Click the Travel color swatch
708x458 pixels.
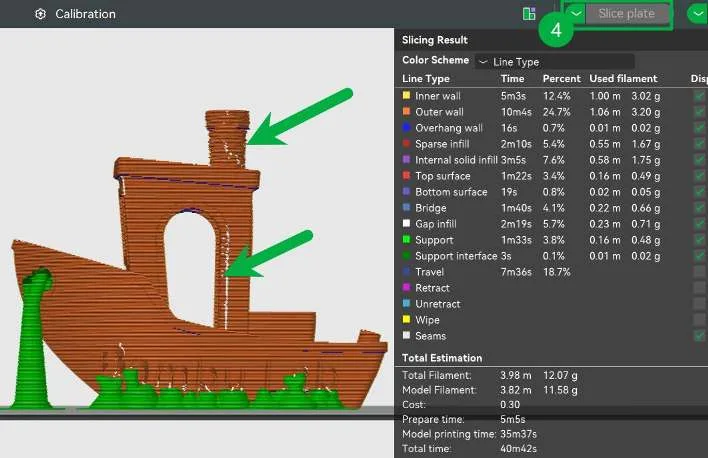406,271
